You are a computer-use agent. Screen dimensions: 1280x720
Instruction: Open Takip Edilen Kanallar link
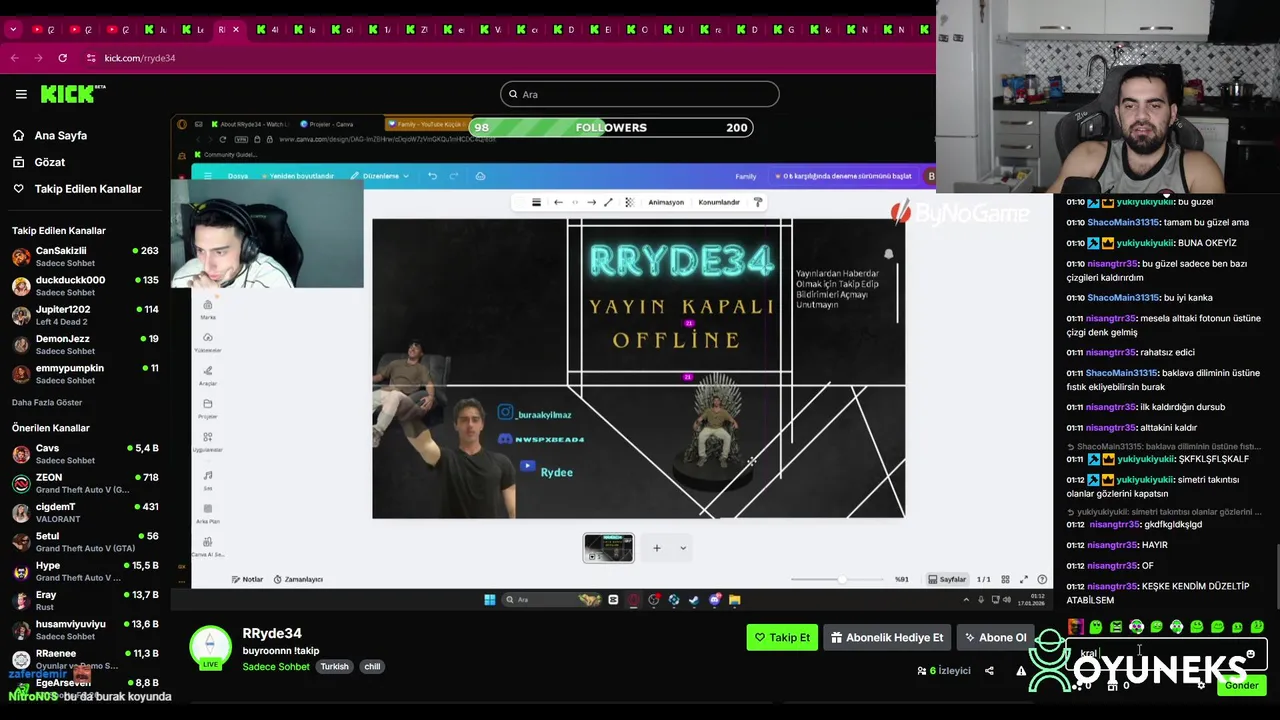pyautogui.click(x=78, y=189)
